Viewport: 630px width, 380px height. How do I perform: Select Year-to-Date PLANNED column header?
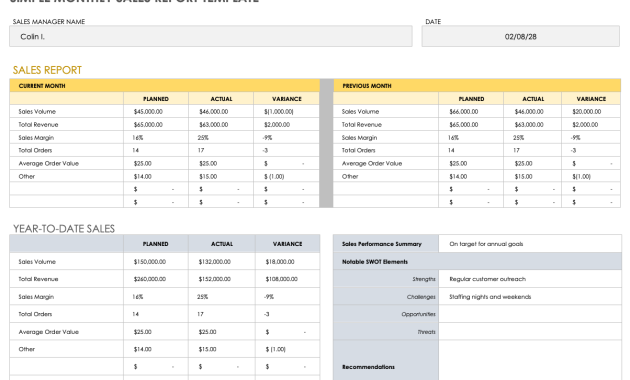click(155, 244)
